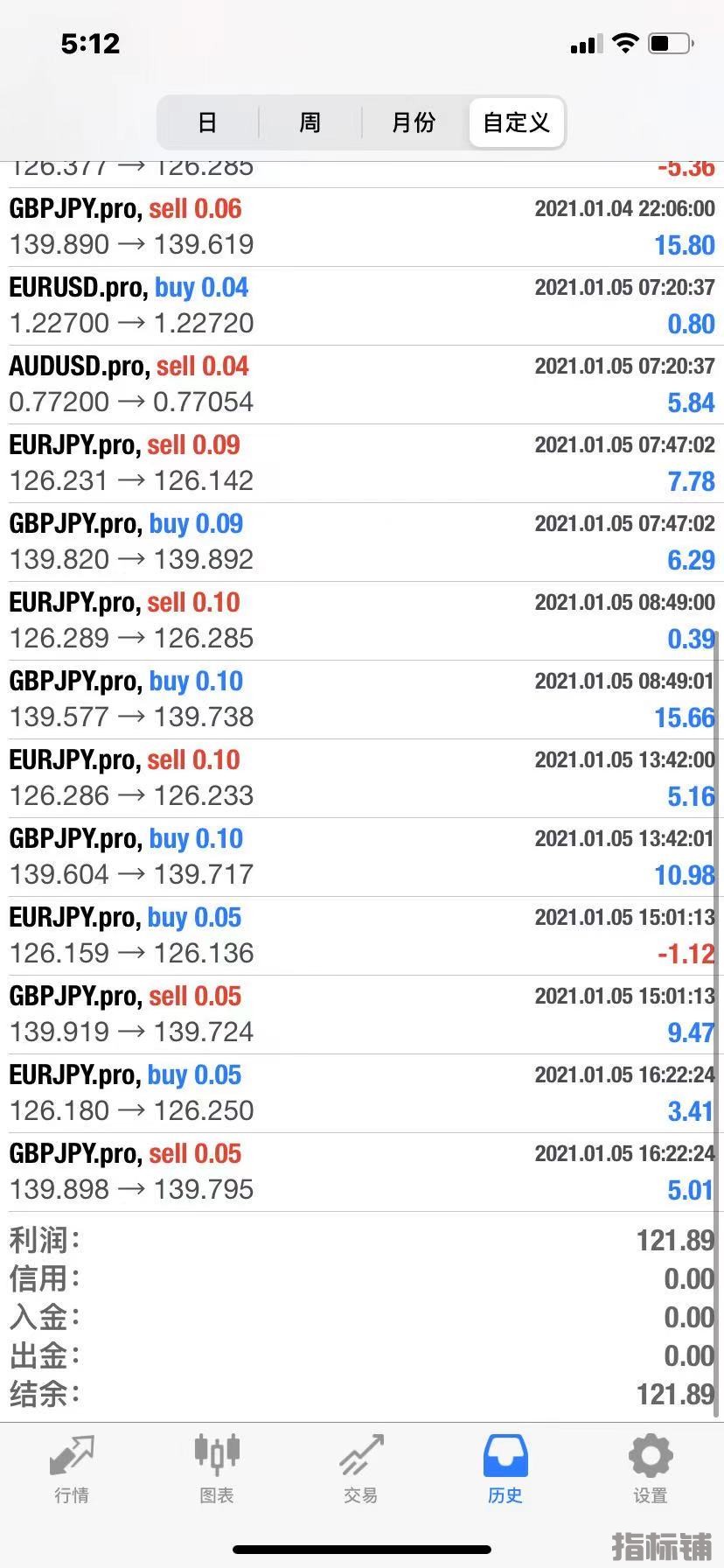Click the history list scrollbar
Viewport: 724px width, 1568px height.
tap(717, 1023)
